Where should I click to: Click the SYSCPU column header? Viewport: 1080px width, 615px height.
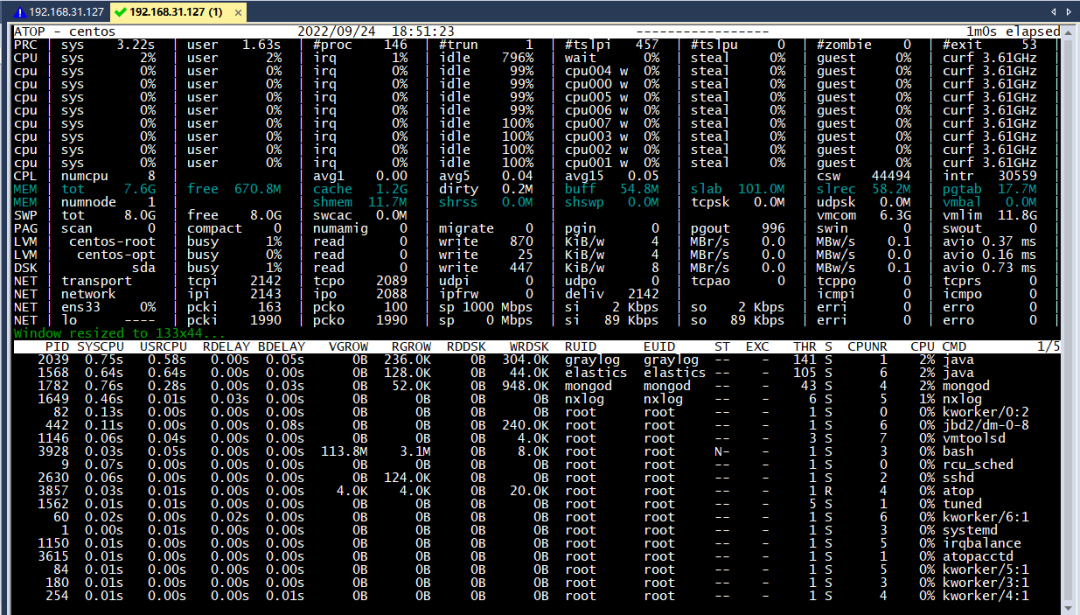[100, 346]
